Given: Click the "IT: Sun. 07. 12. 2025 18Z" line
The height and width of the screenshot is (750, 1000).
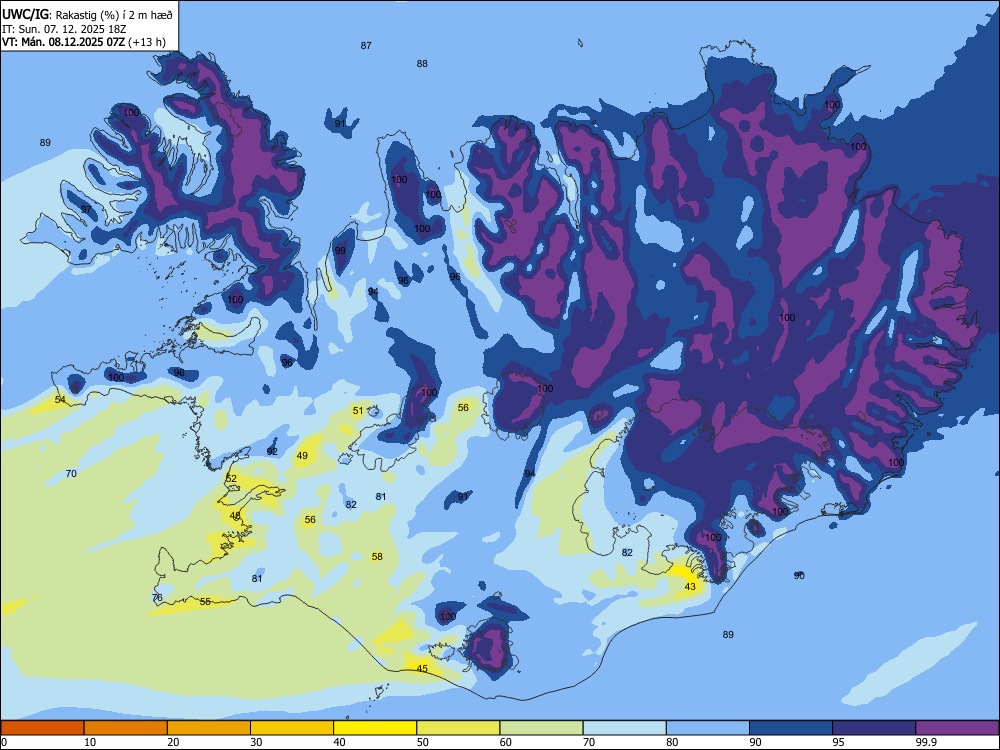Looking at the screenshot, I should (x=64, y=29).
